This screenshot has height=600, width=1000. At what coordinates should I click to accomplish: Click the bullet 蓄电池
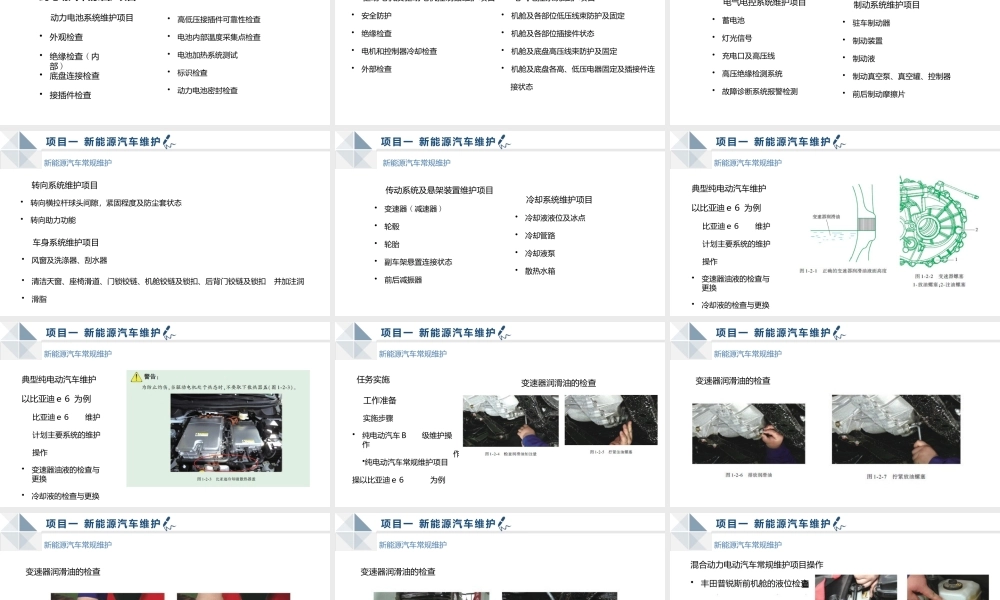(x=733, y=20)
